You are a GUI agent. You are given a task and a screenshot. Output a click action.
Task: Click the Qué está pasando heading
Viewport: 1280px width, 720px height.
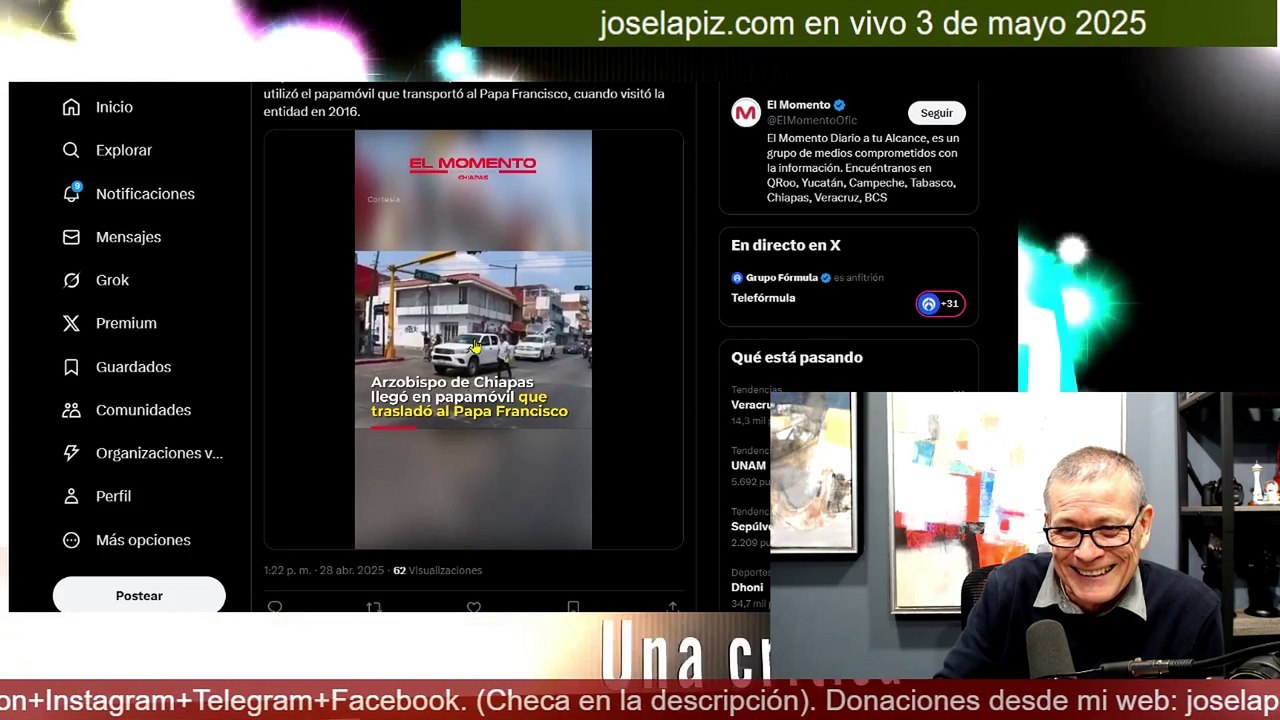click(797, 357)
